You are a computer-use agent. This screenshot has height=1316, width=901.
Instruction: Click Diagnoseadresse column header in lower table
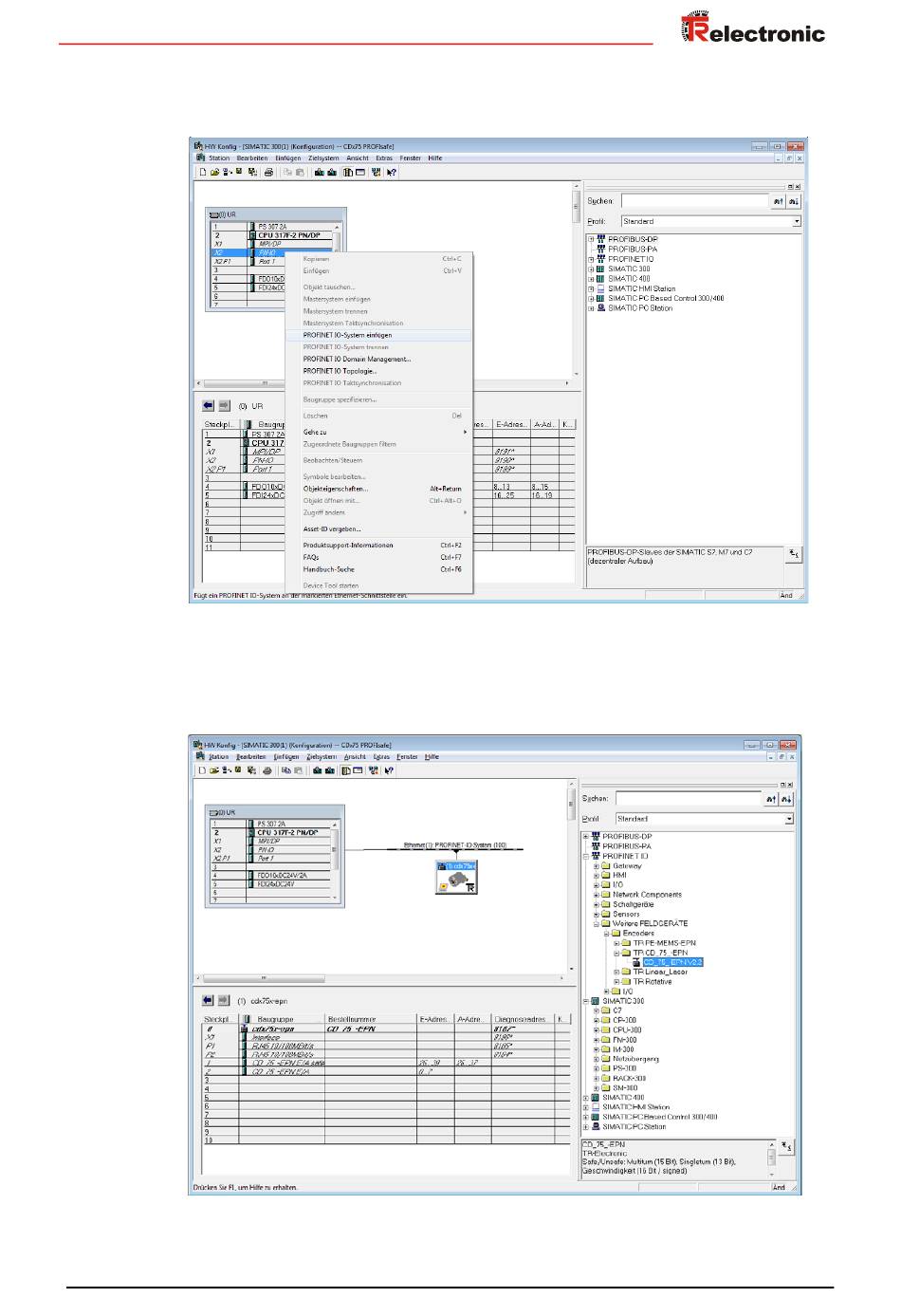point(523,1019)
